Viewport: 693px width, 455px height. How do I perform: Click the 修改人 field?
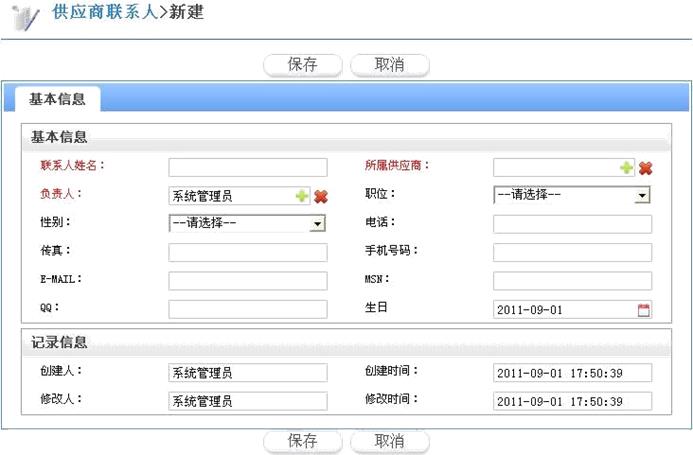(248, 401)
